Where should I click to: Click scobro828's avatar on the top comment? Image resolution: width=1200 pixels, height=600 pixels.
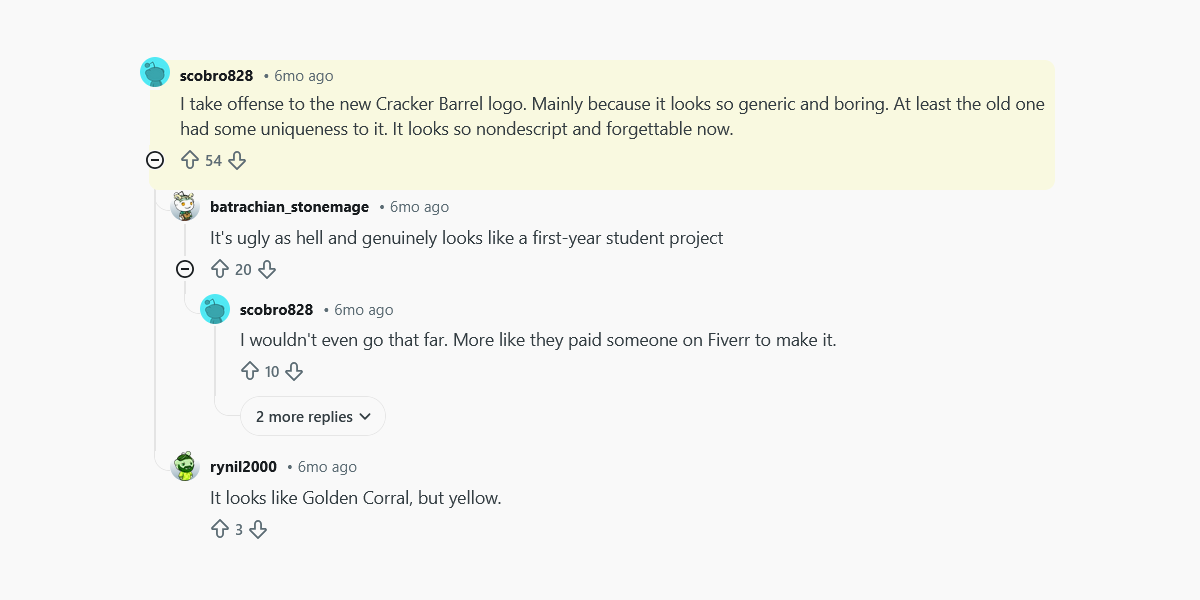[x=154, y=71]
